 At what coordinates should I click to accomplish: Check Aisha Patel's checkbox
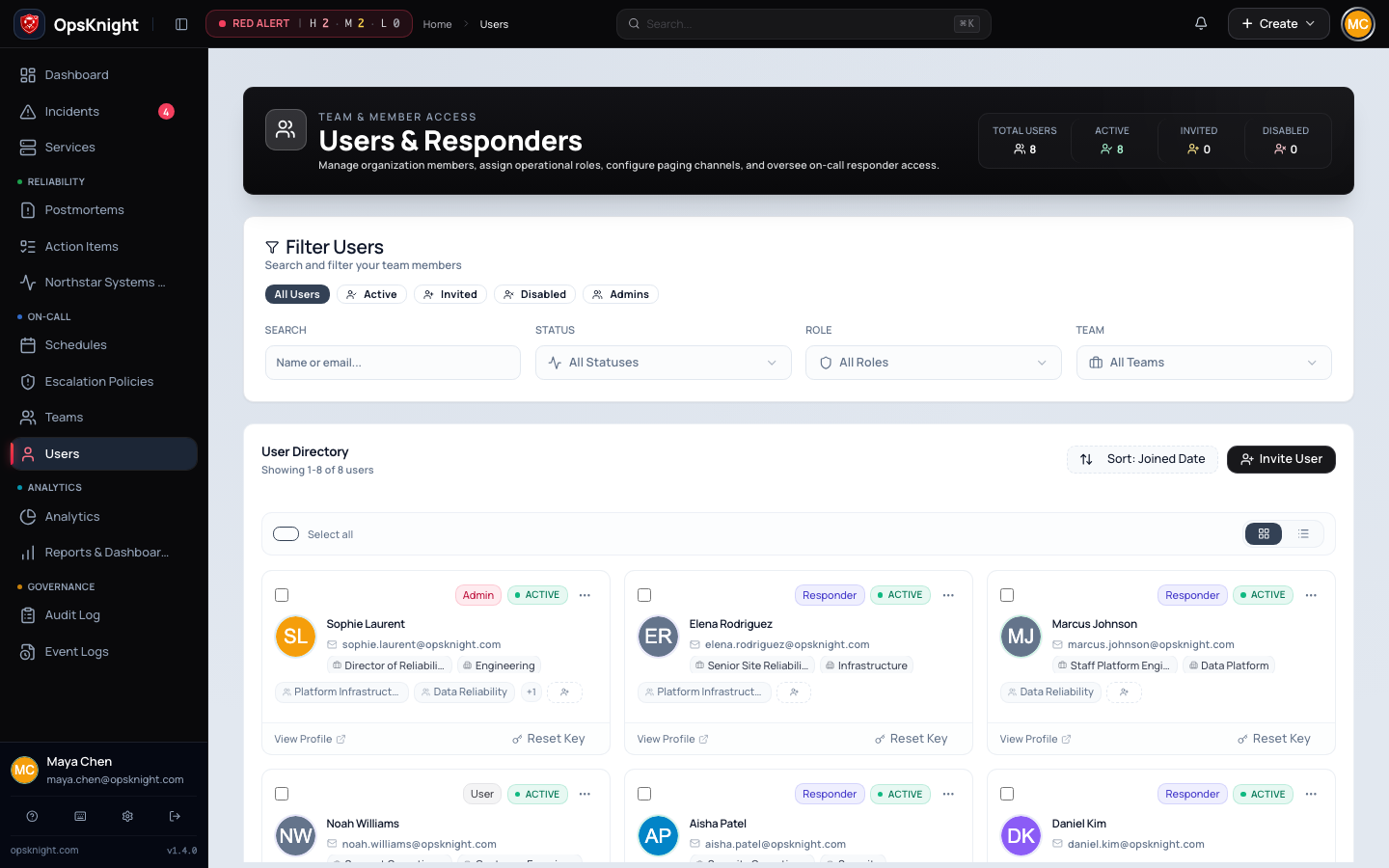point(644,794)
